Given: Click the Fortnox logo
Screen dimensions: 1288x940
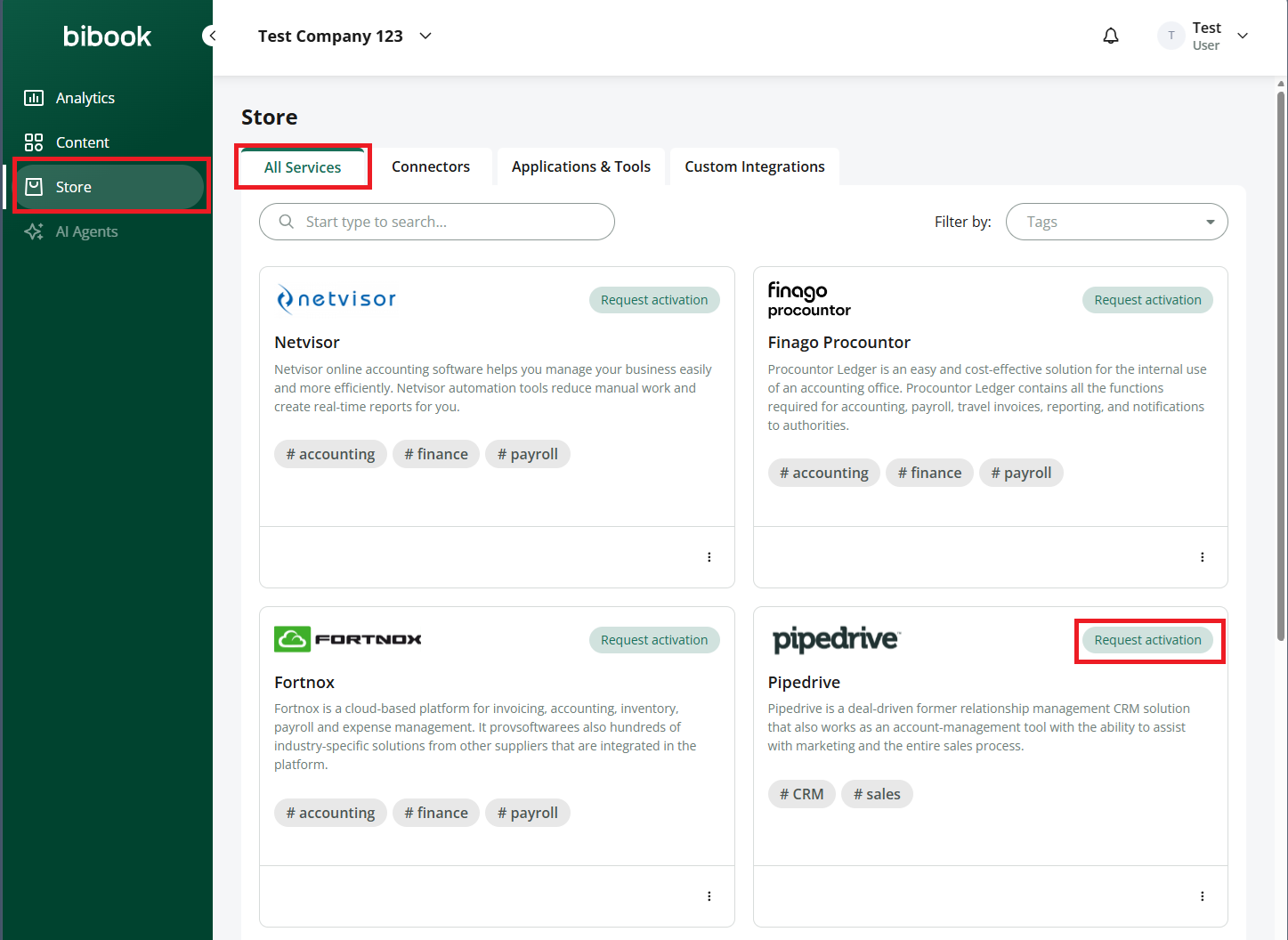Looking at the screenshot, I should [348, 639].
